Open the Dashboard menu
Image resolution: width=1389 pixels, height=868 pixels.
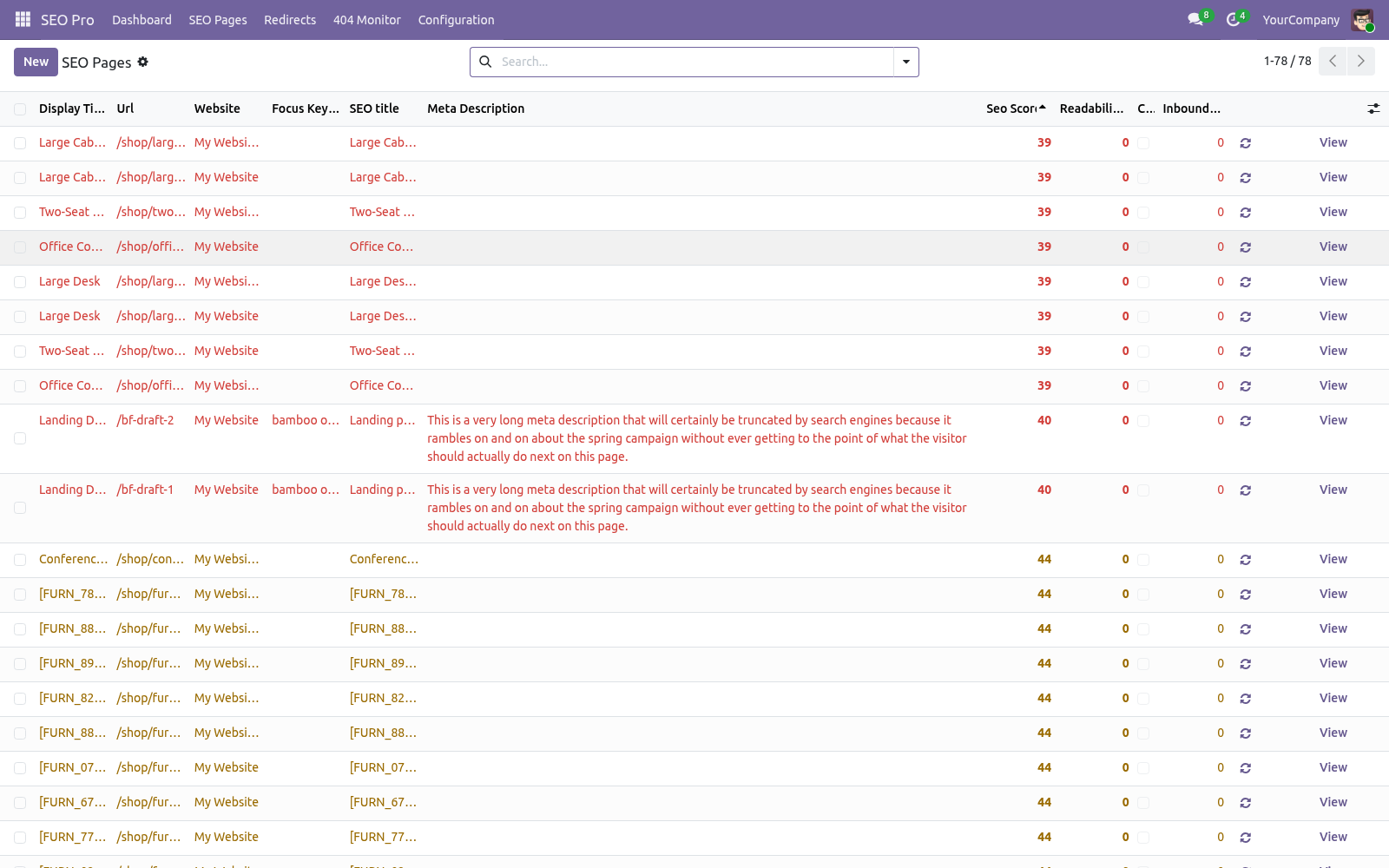click(142, 20)
